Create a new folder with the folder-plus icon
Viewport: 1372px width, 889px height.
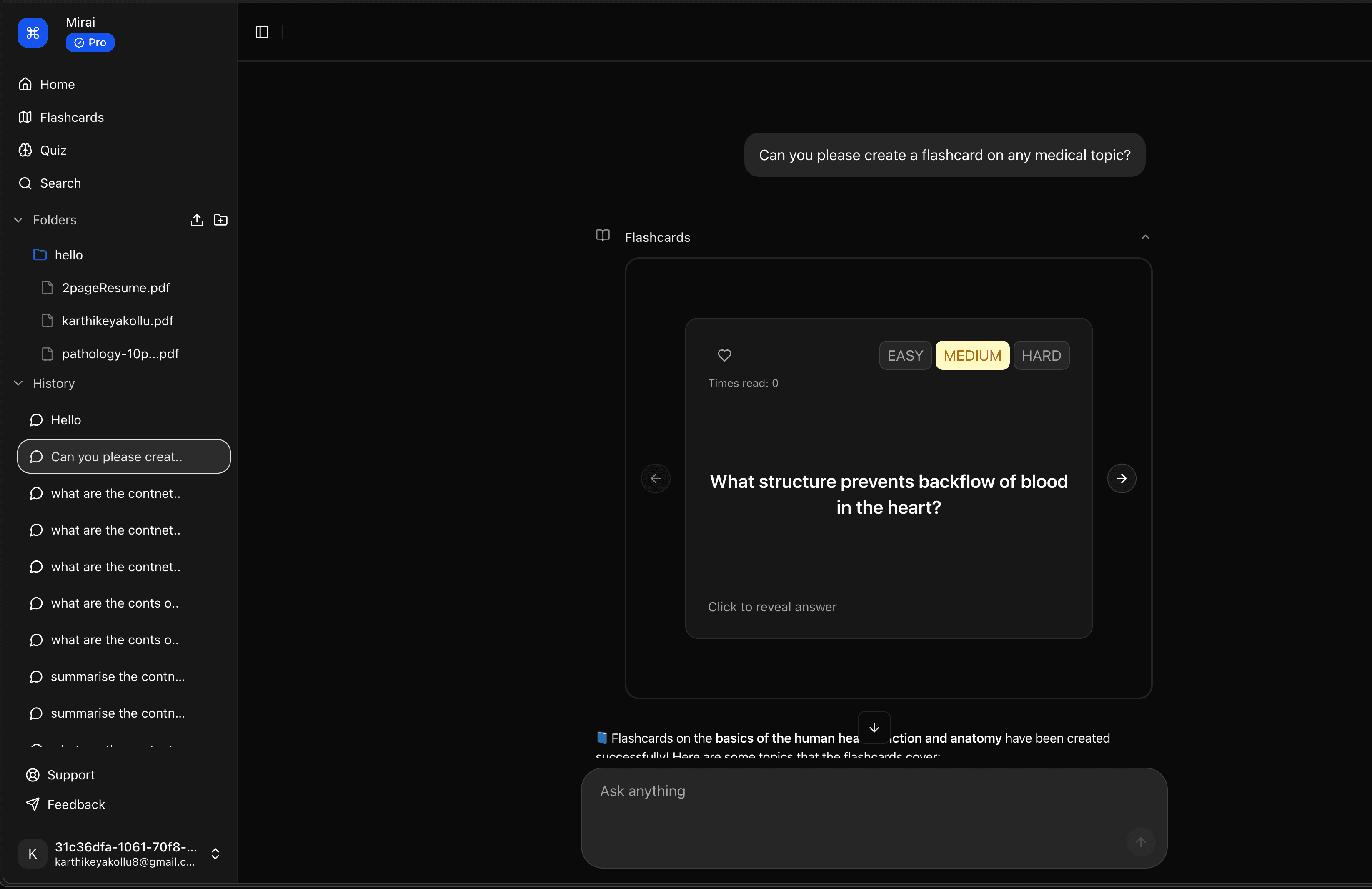pos(220,220)
